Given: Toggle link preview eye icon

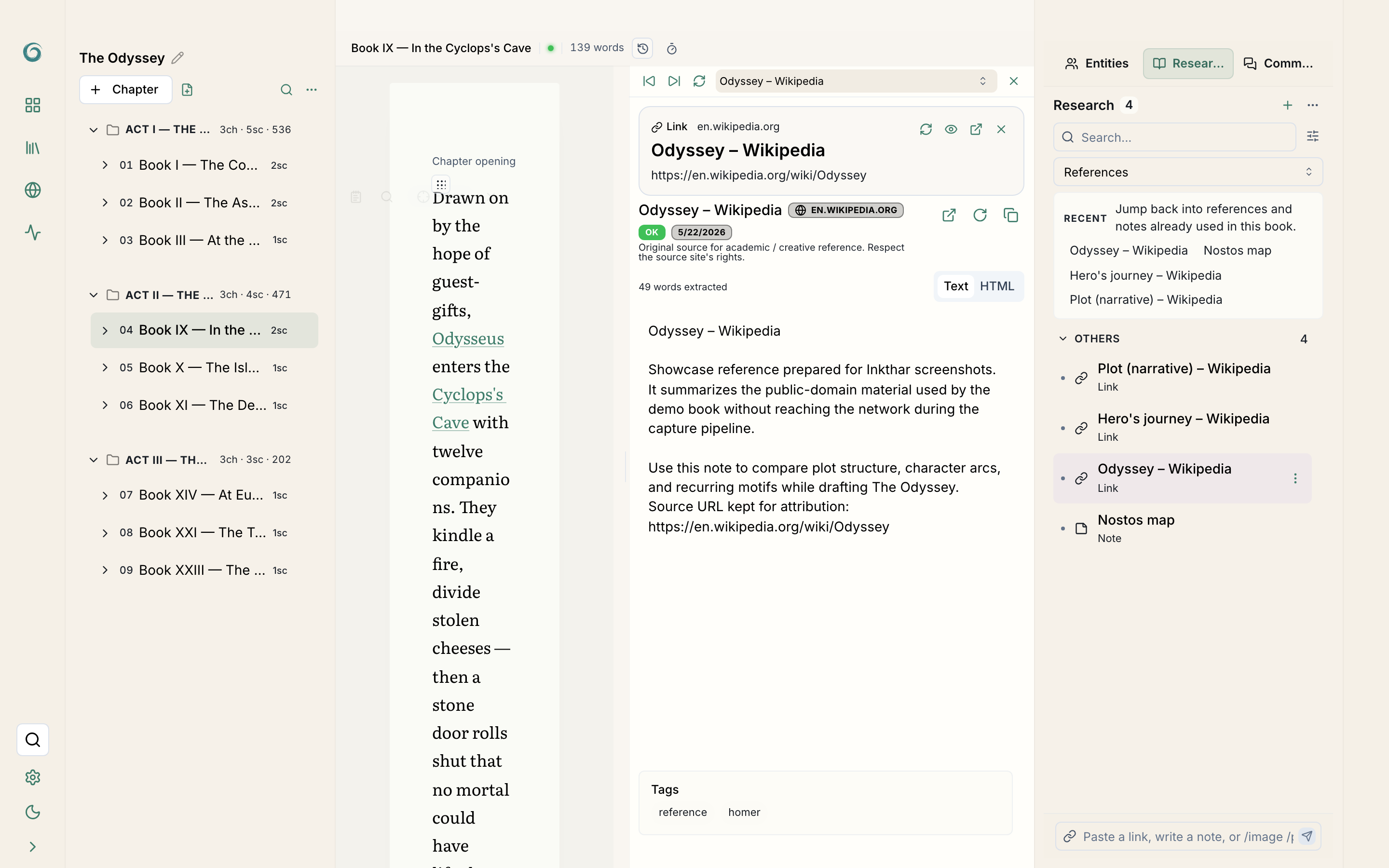Looking at the screenshot, I should (951, 129).
